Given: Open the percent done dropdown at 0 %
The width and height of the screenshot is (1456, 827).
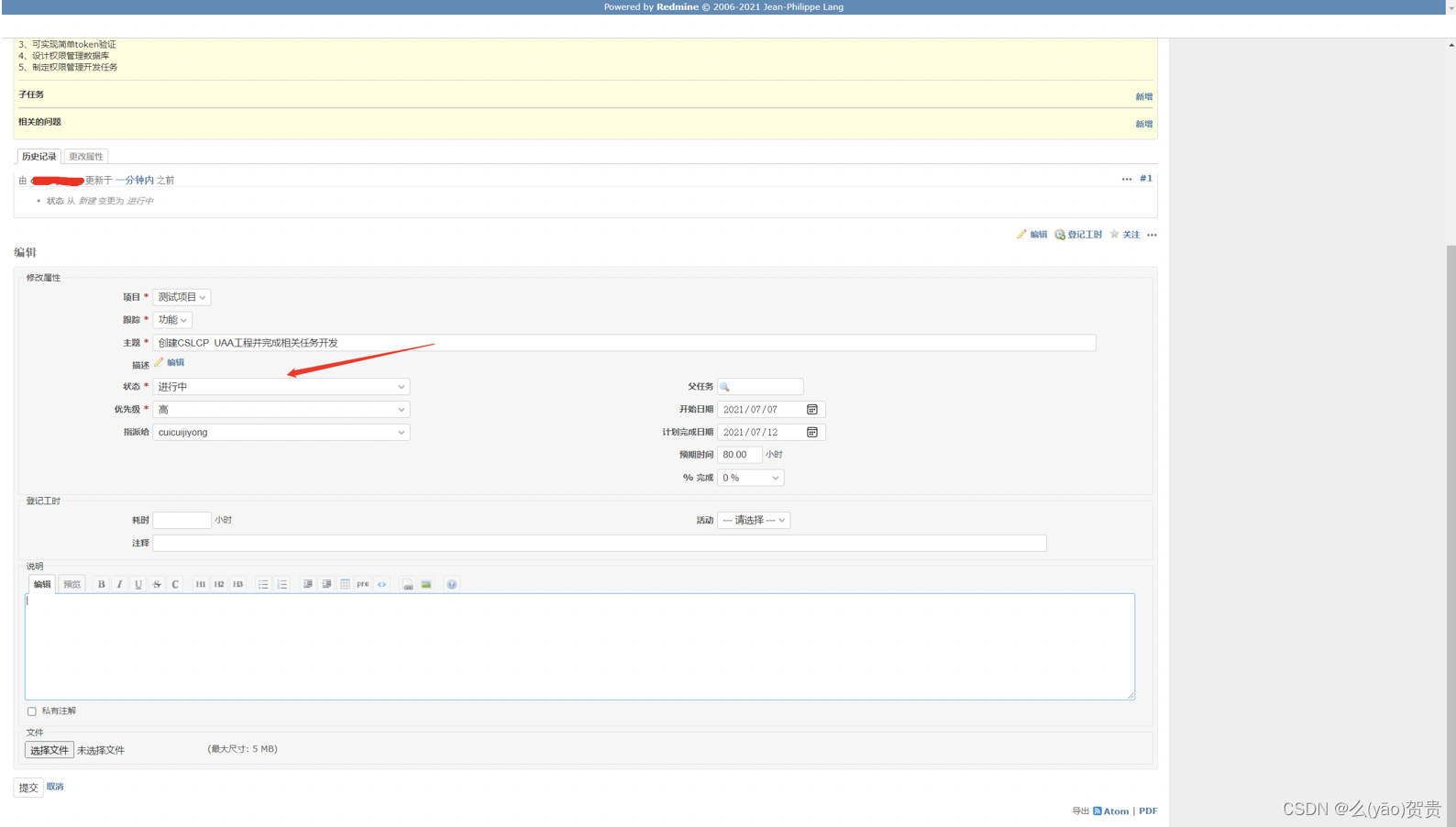Looking at the screenshot, I should point(750,478).
